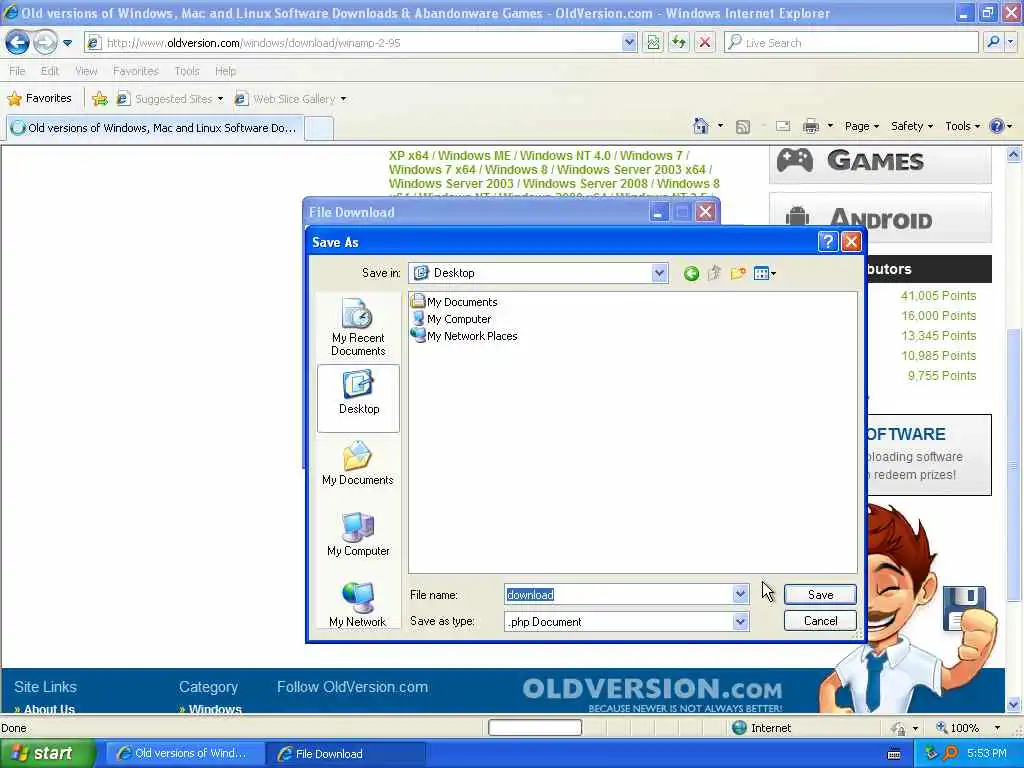Open the View Menu icon in Save As
This screenshot has width=1024, height=768.
(765, 274)
